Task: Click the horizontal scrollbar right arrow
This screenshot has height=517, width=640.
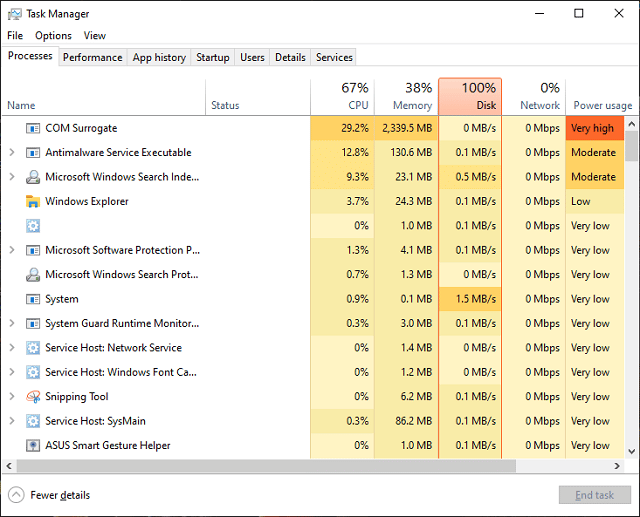Action: [617, 466]
